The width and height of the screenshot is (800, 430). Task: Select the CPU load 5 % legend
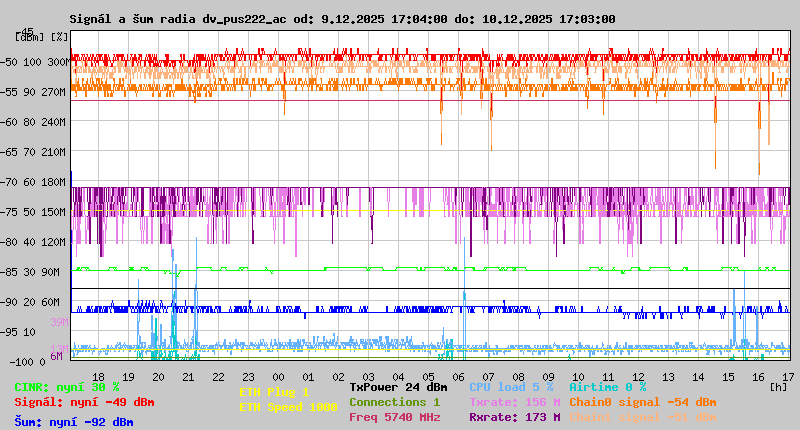click(x=511, y=387)
